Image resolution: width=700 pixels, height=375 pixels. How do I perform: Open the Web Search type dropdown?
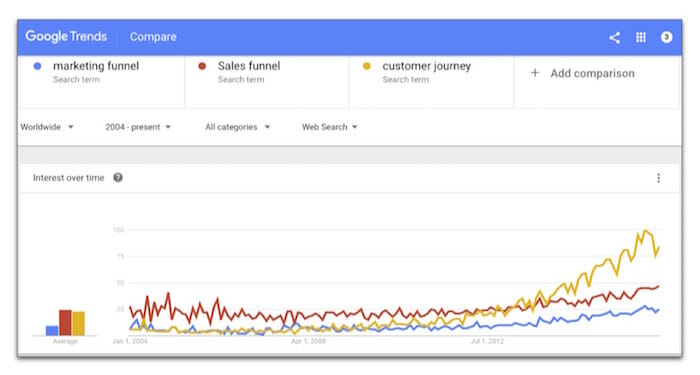(329, 127)
